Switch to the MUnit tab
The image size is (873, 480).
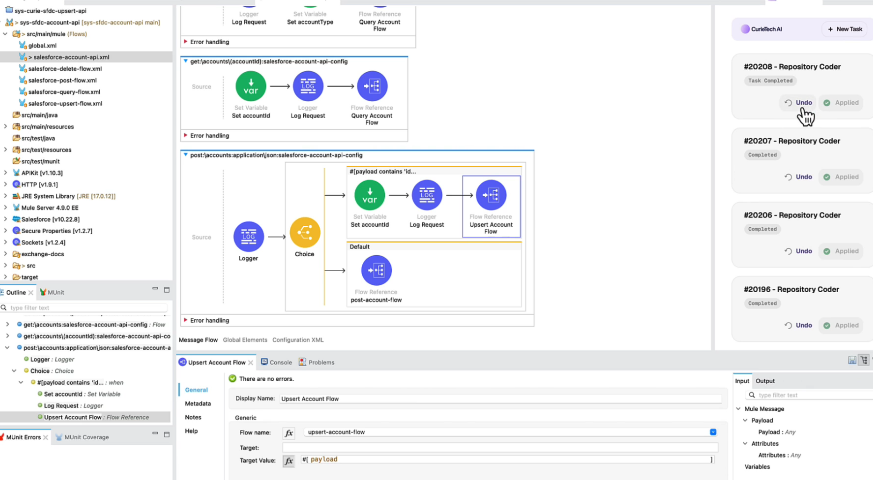[x=52, y=292]
